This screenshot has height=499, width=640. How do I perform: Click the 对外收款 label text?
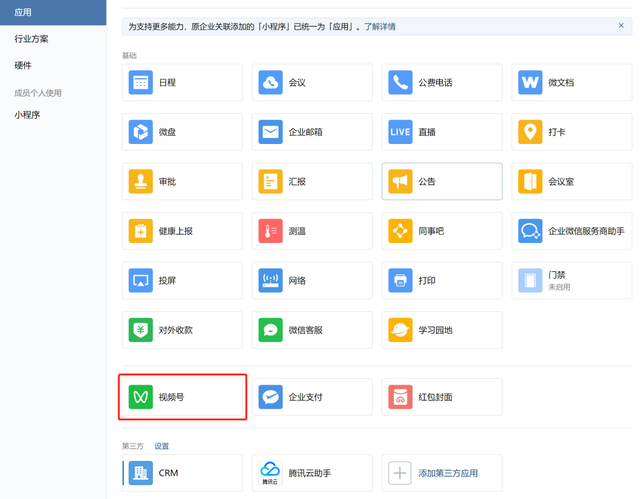tap(176, 330)
